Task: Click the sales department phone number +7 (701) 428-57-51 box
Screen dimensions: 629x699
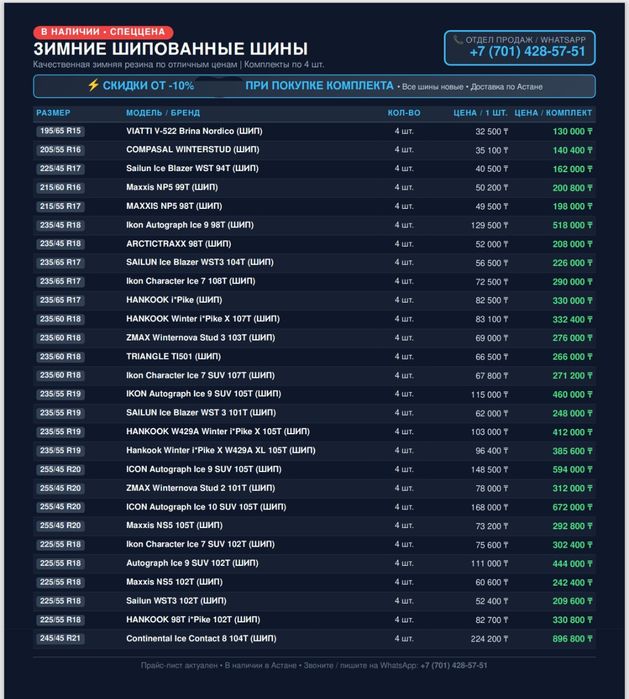Action: [x=519, y=48]
